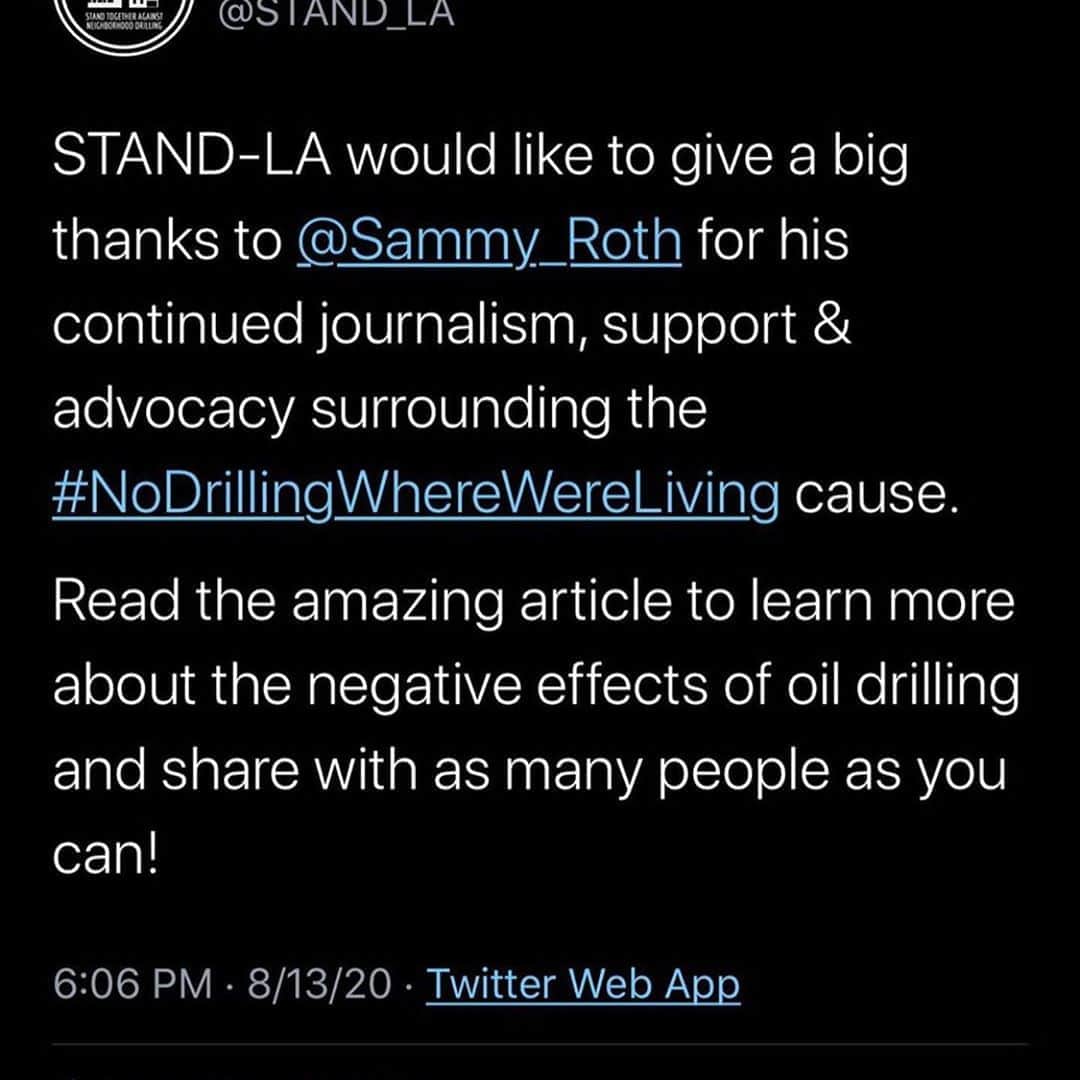Open the #NoDrillingWhereWereLiving hashtag

(x=416, y=495)
